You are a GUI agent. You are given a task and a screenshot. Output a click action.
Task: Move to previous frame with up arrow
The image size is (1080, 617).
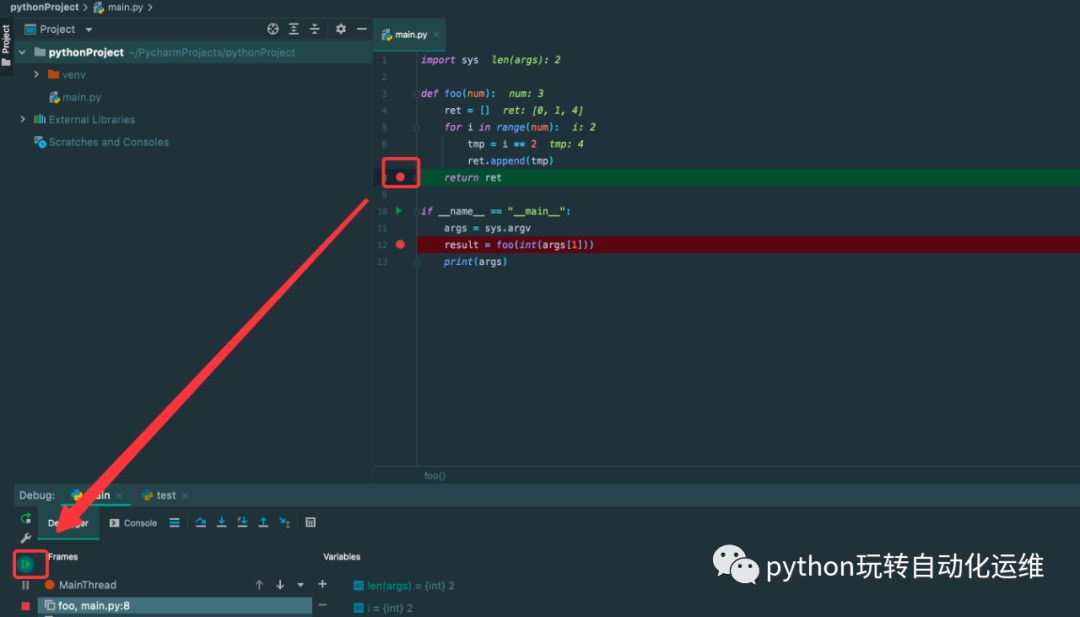coord(259,585)
